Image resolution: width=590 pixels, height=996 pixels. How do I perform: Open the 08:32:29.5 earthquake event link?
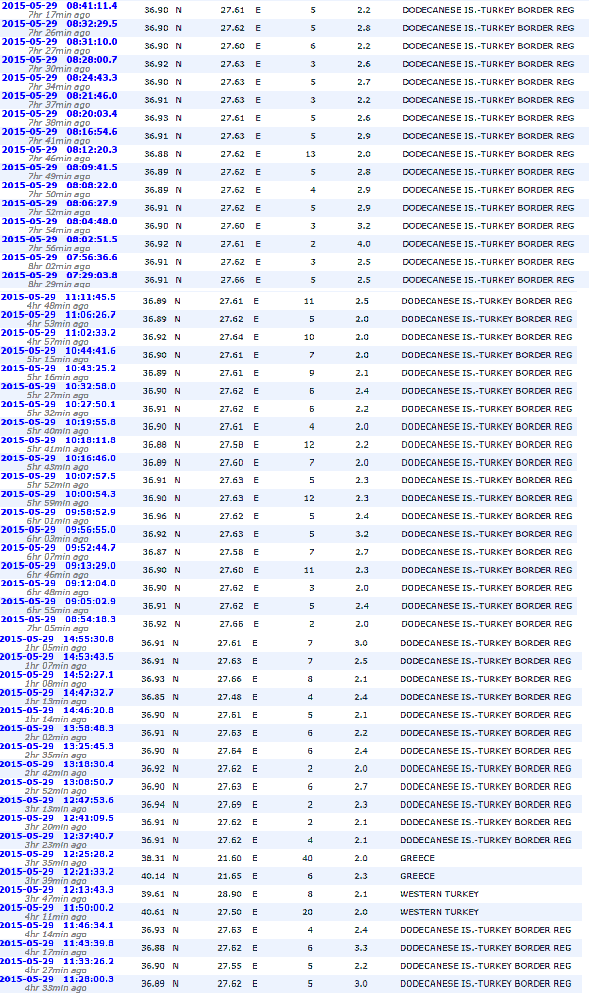click(60, 24)
